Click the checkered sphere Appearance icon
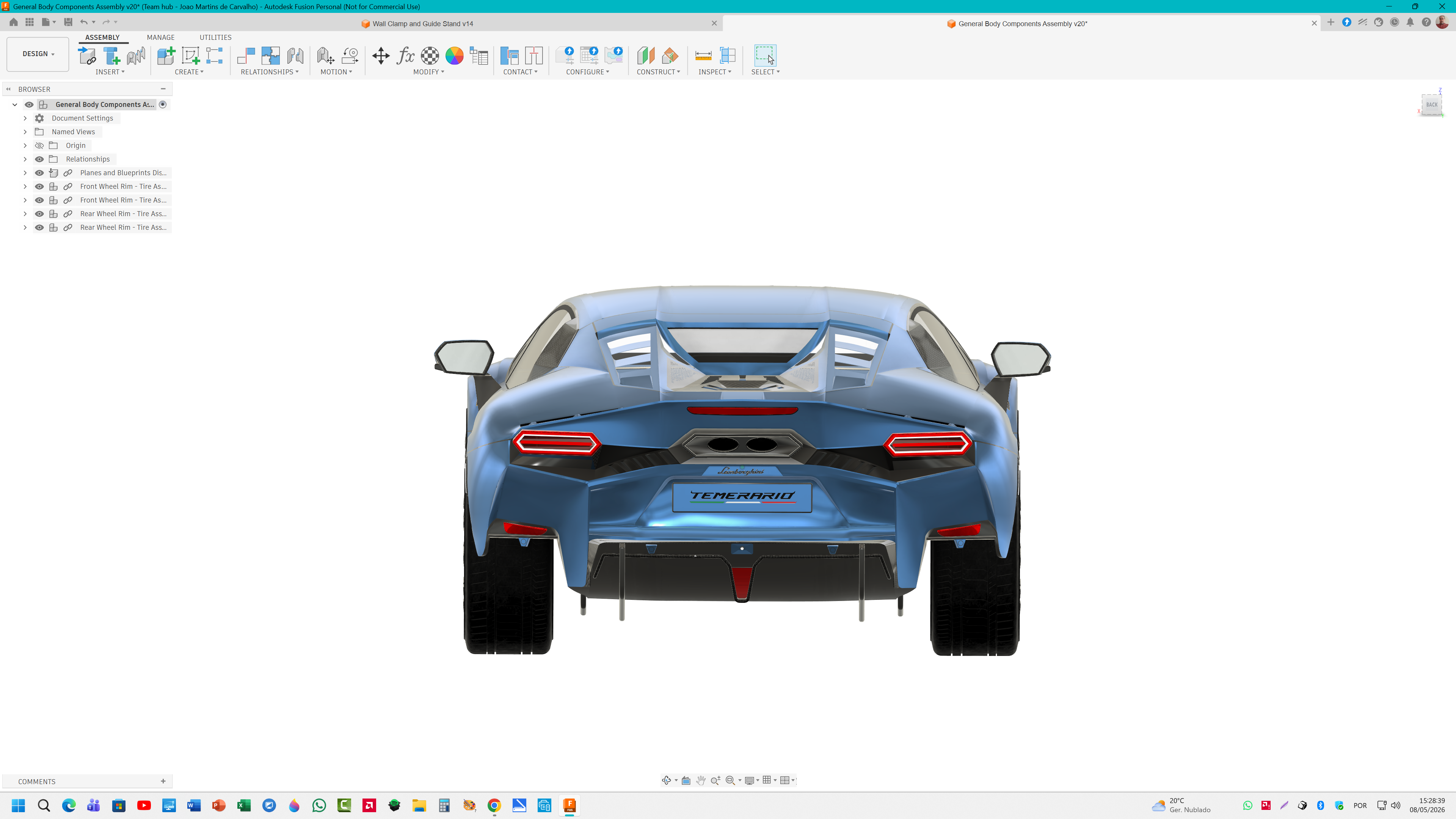Viewport: 1456px width, 819px height. click(x=430, y=55)
